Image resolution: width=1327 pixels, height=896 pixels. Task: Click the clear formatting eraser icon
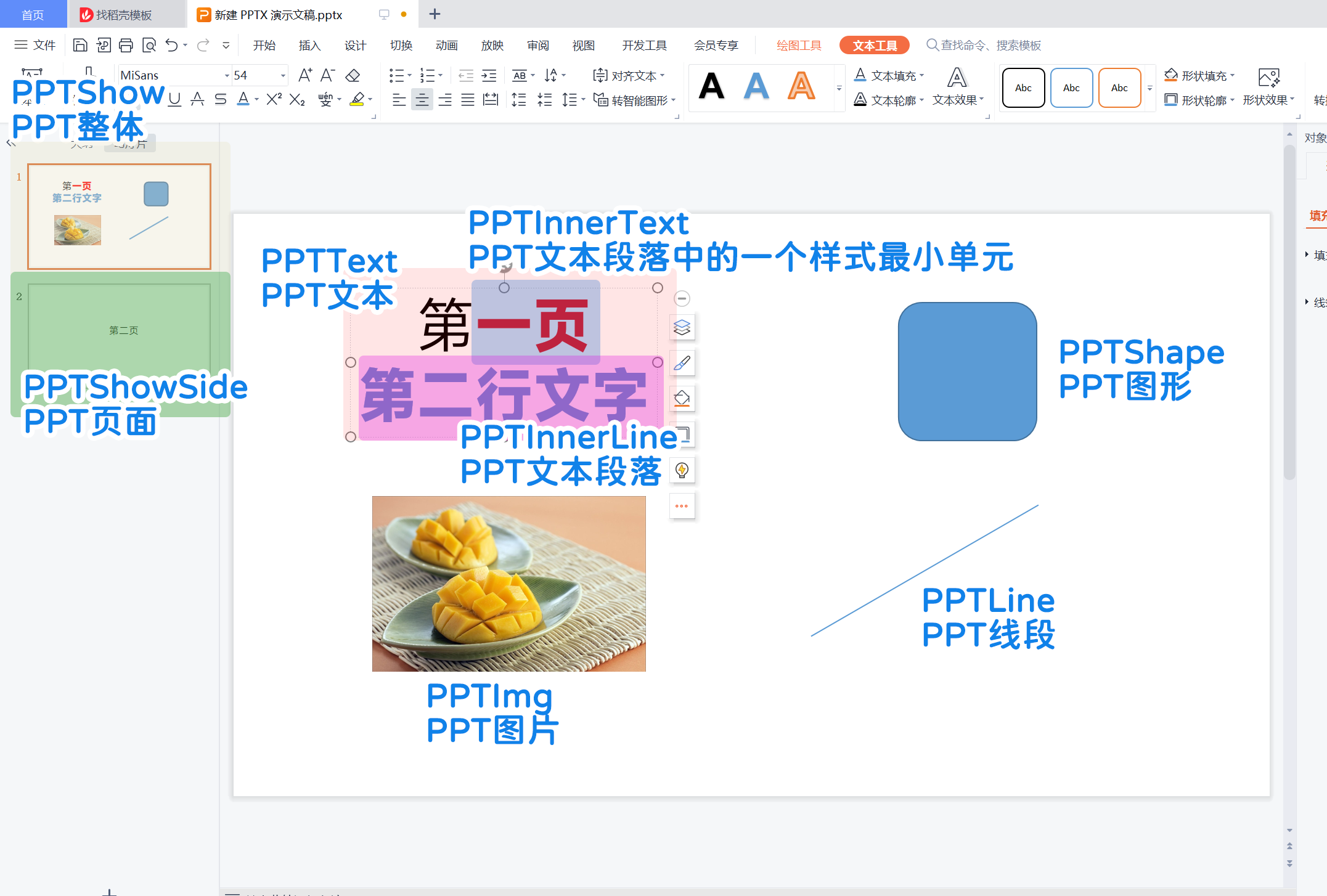coord(353,75)
